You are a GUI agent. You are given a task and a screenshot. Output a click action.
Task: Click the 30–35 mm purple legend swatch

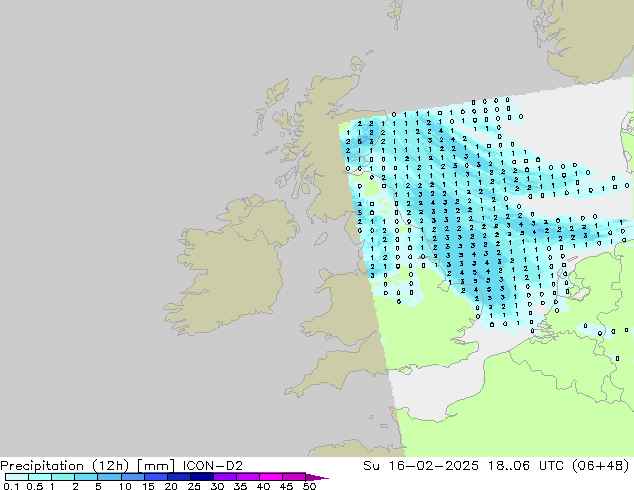(225, 477)
